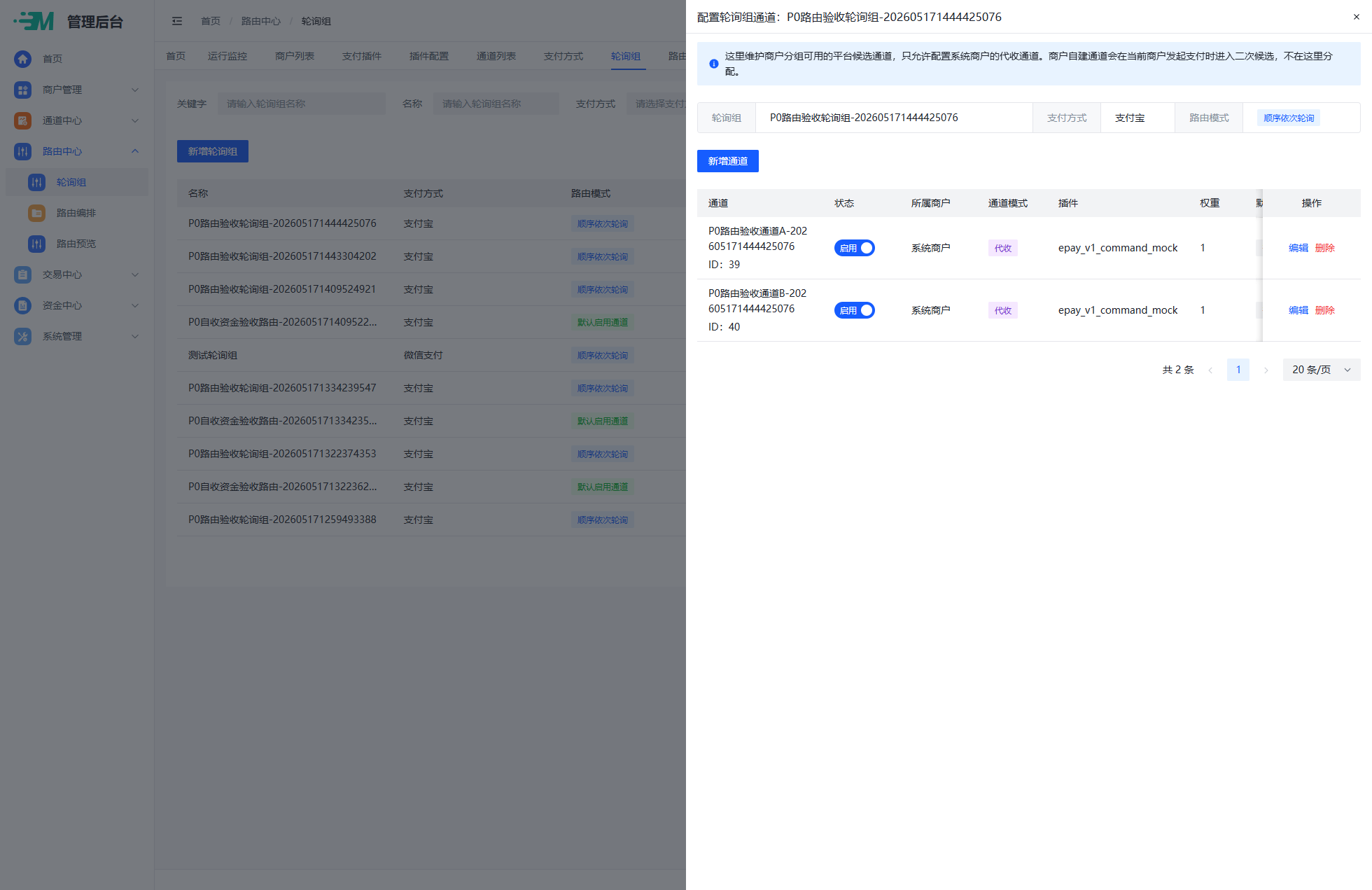Open the 首页 tab in the tab bar

(176, 56)
